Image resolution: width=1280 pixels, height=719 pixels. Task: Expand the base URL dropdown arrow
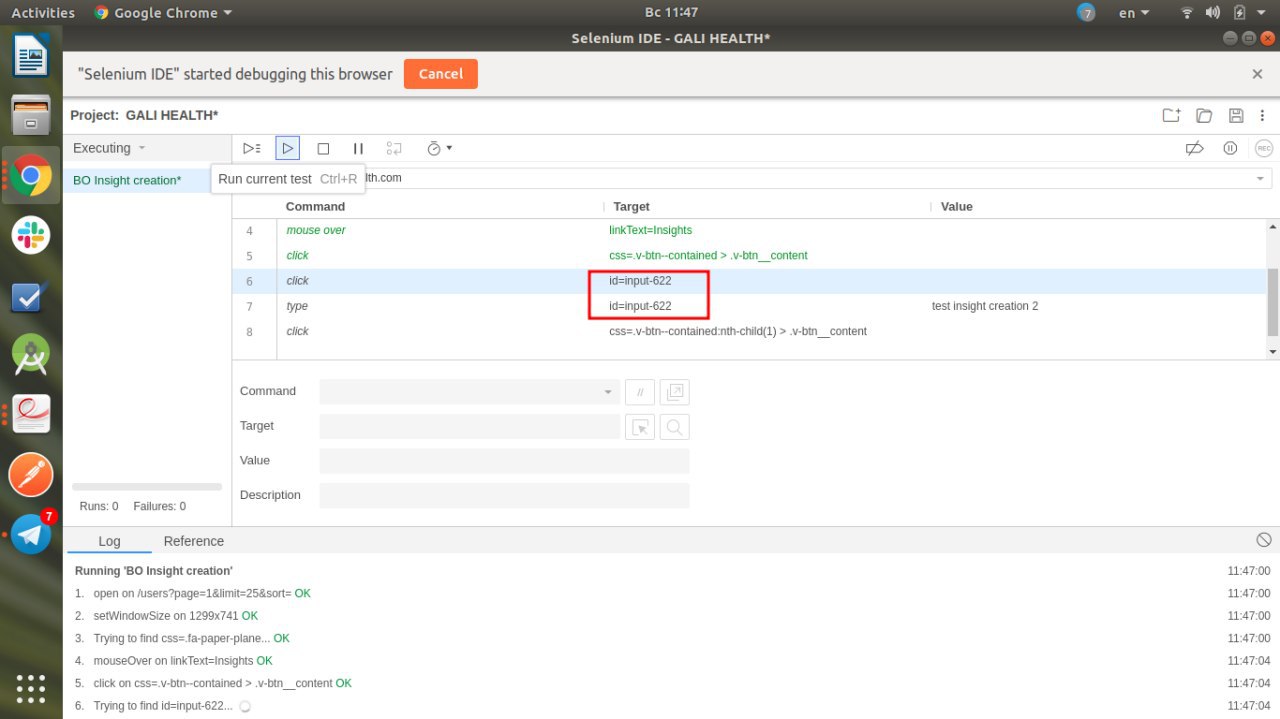pyautogui.click(x=1260, y=178)
